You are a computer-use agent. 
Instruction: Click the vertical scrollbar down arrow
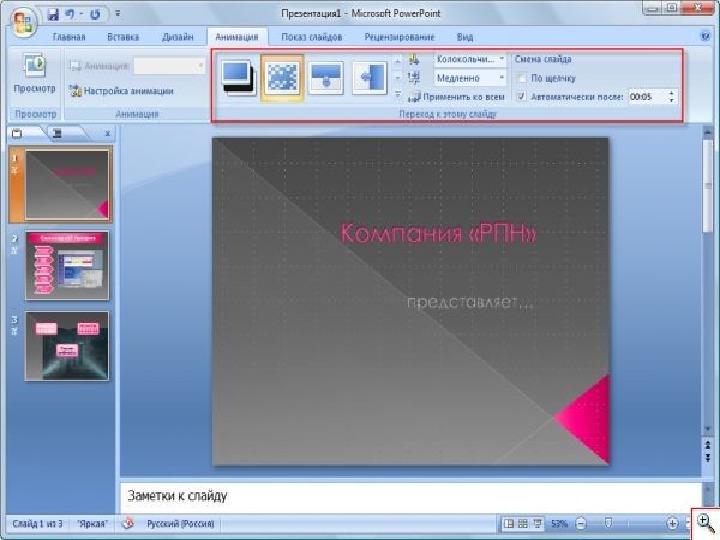coord(708,428)
